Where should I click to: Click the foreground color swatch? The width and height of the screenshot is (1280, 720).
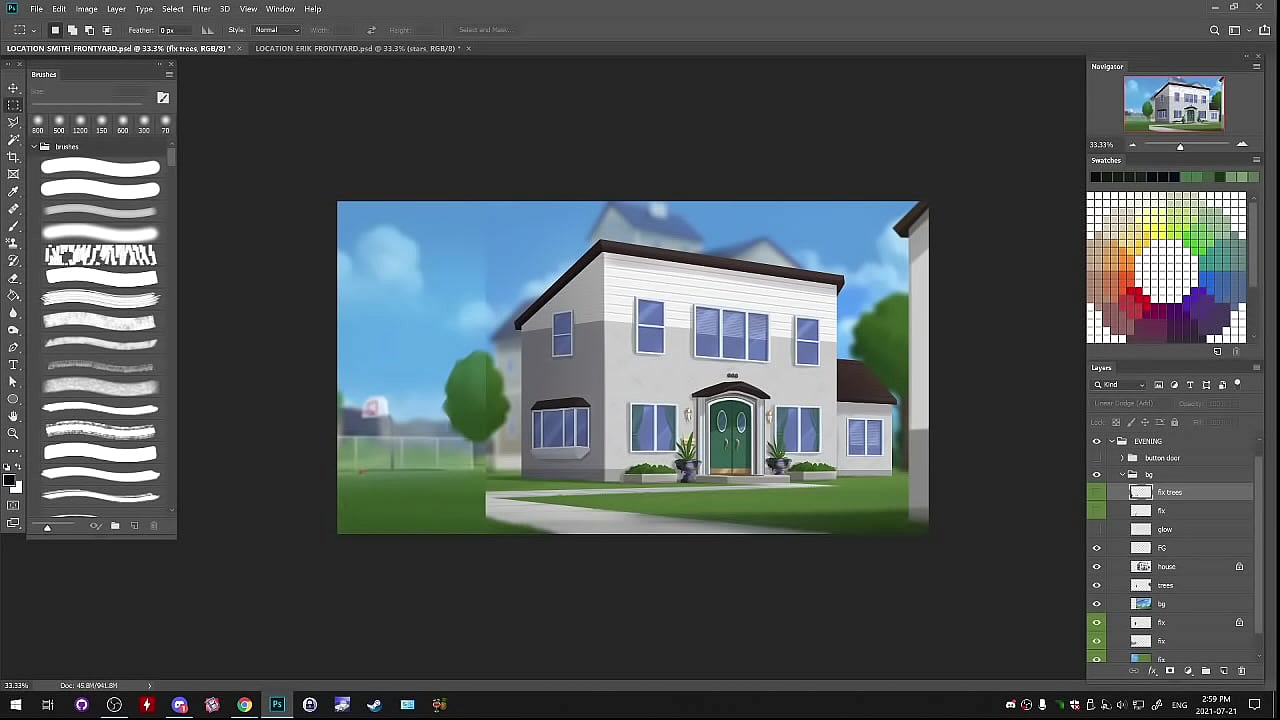[x=10, y=483]
